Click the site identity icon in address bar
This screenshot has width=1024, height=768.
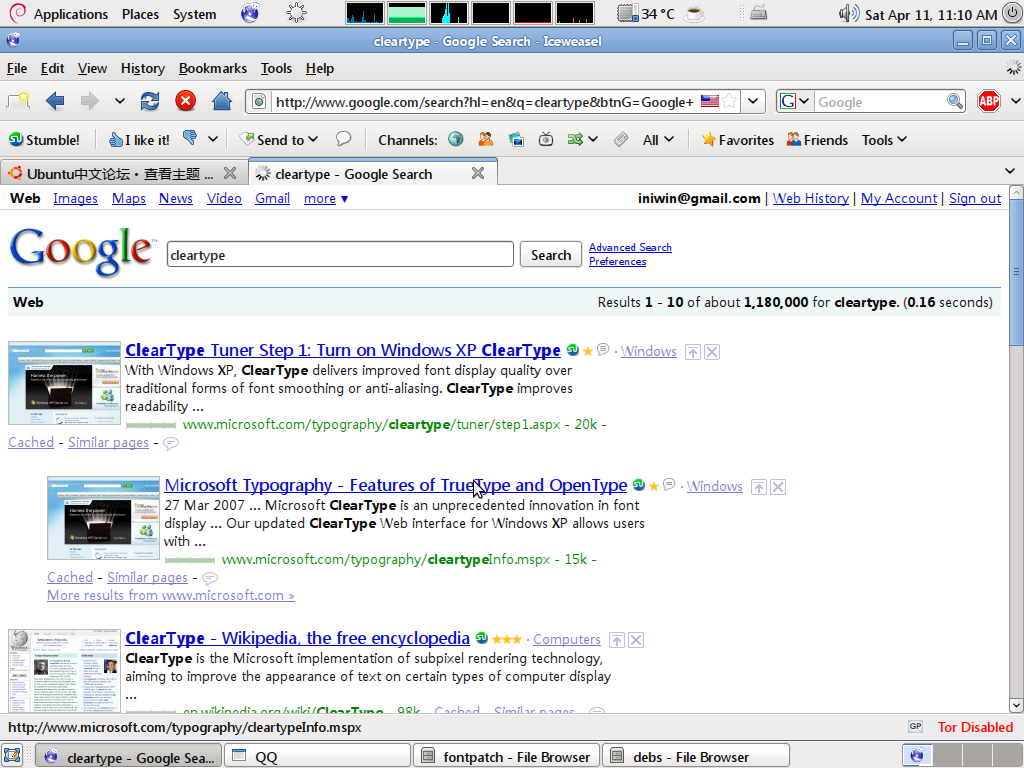tap(259, 101)
